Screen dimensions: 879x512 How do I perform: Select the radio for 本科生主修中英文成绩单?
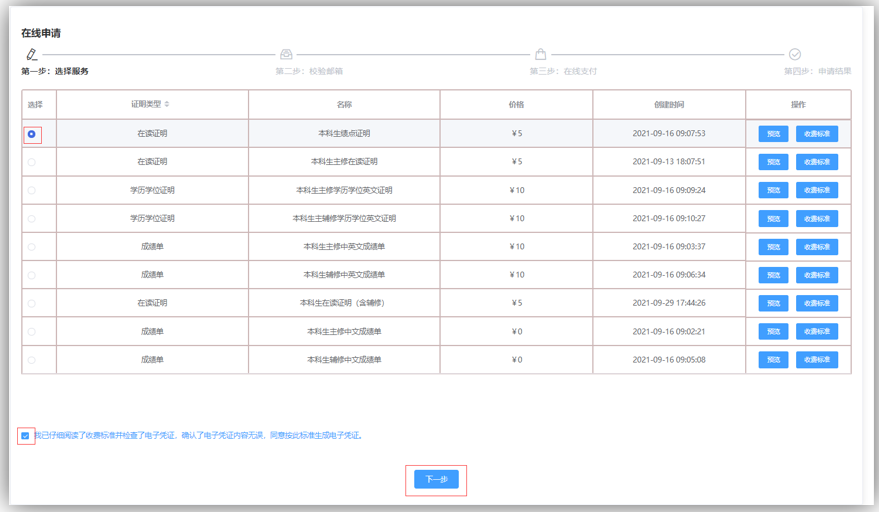tap(32, 247)
